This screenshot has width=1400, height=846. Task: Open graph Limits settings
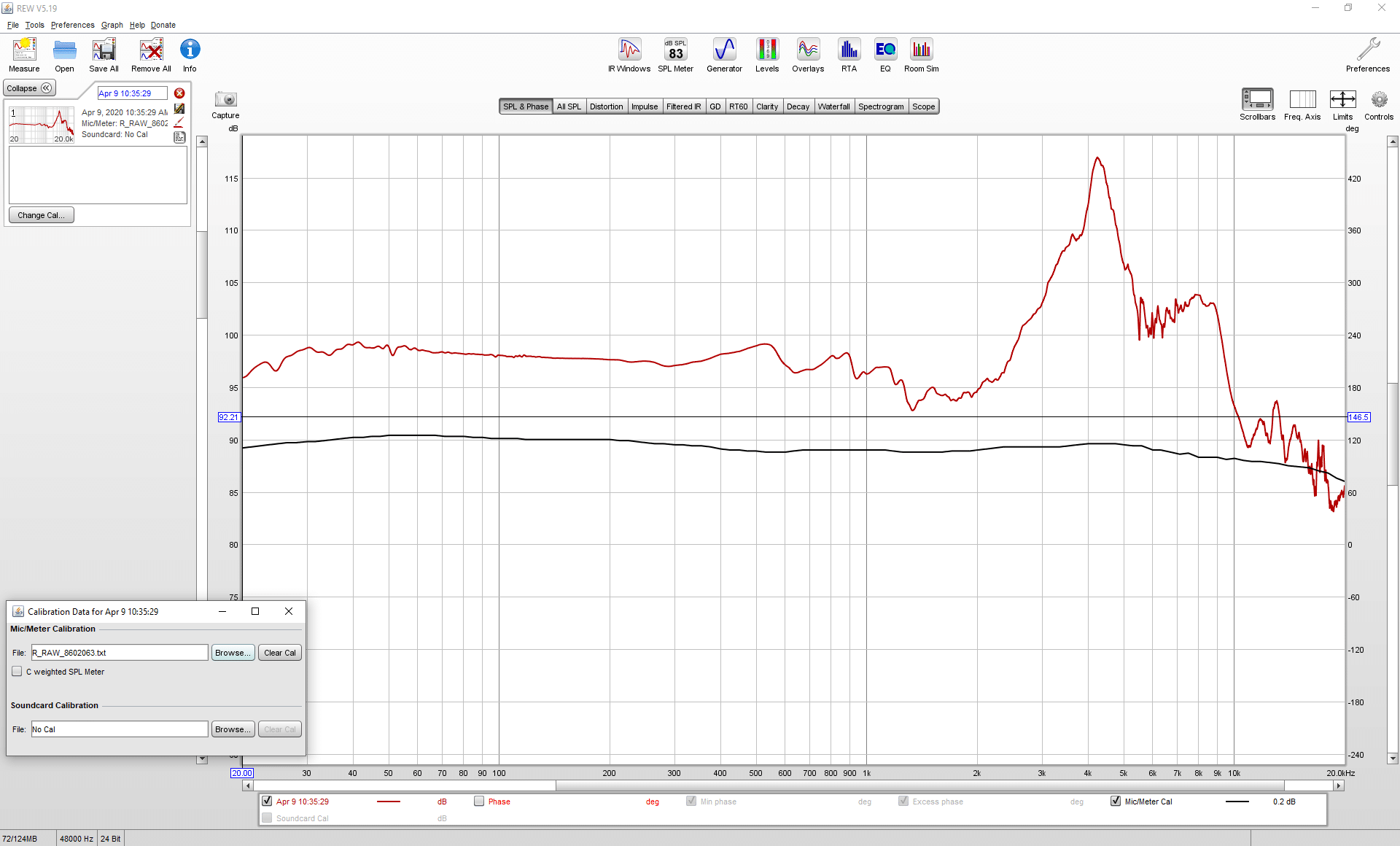click(x=1342, y=105)
